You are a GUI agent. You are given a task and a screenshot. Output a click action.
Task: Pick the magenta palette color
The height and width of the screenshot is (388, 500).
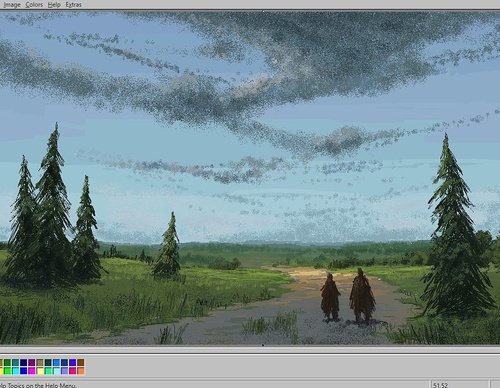pos(32,371)
